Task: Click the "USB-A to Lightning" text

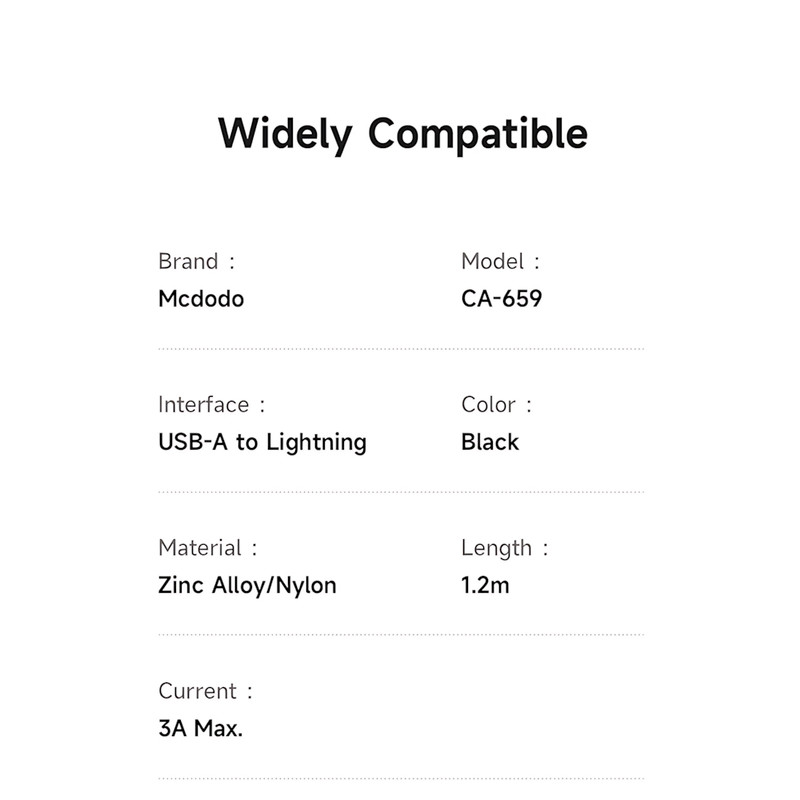Action: [262, 442]
